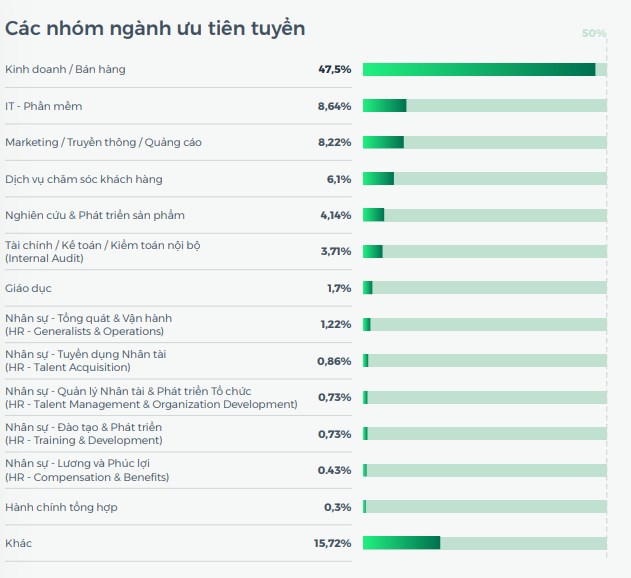Click the 8,64% value for IT

[334, 106]
